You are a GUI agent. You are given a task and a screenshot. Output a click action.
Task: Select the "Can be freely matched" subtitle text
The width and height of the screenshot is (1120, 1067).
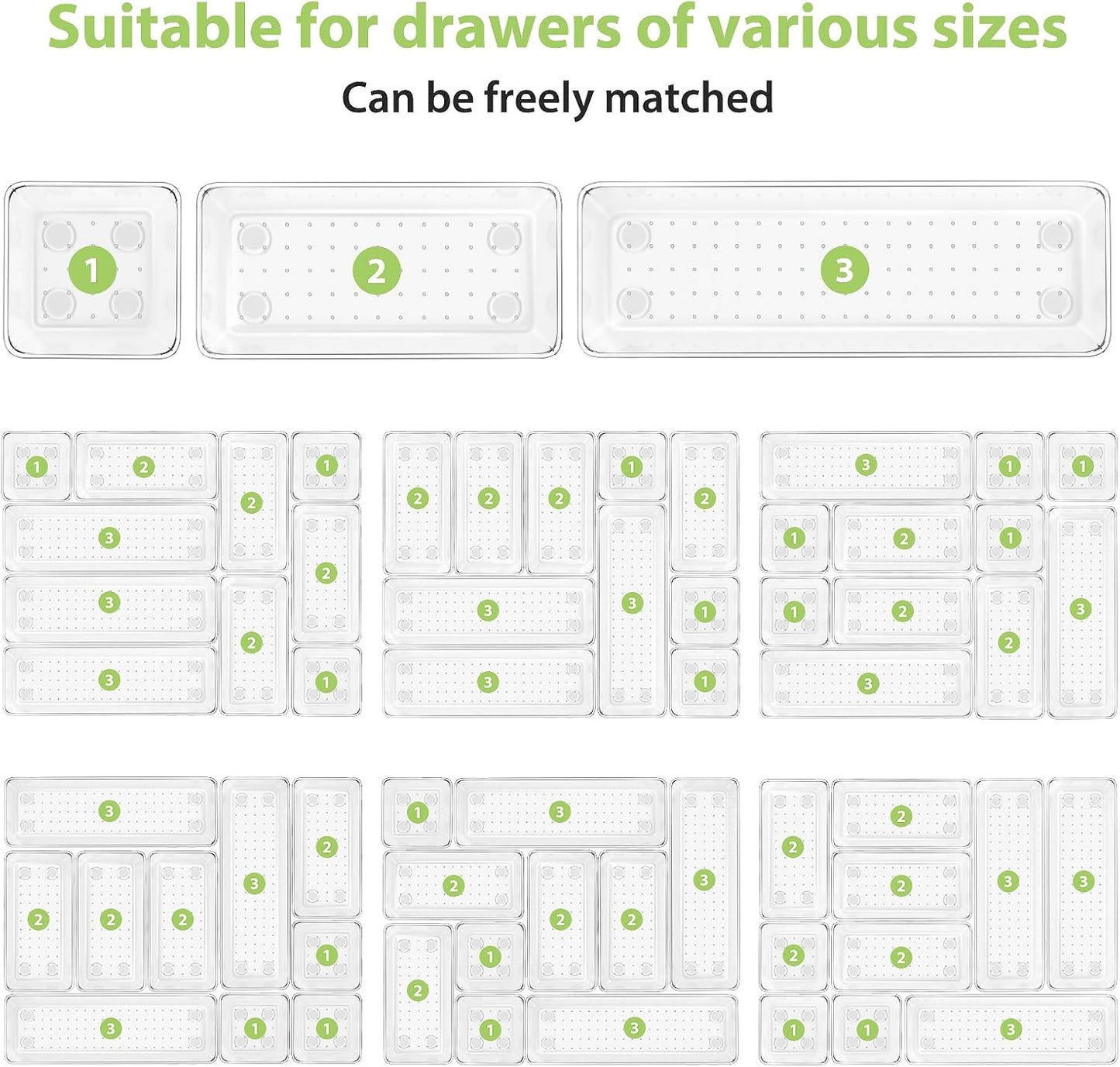[557, 98]
